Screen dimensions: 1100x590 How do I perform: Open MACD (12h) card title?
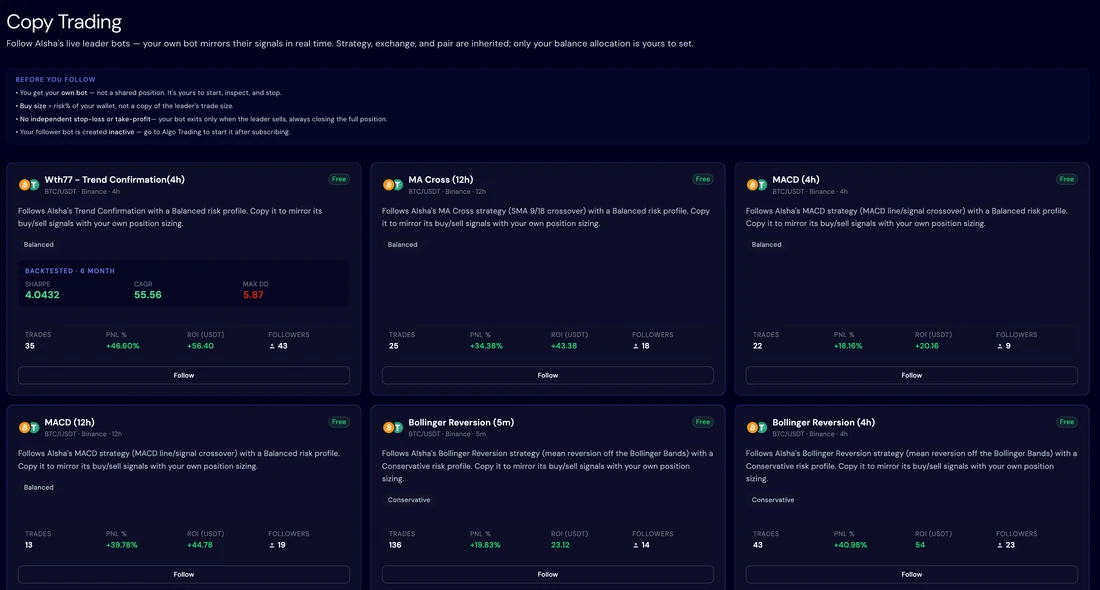click(x=69, y=422)
